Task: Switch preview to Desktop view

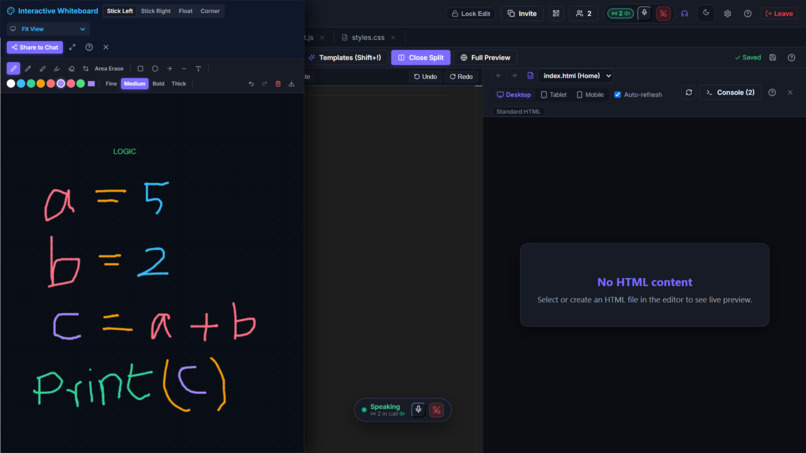Action: click(514, 95)
